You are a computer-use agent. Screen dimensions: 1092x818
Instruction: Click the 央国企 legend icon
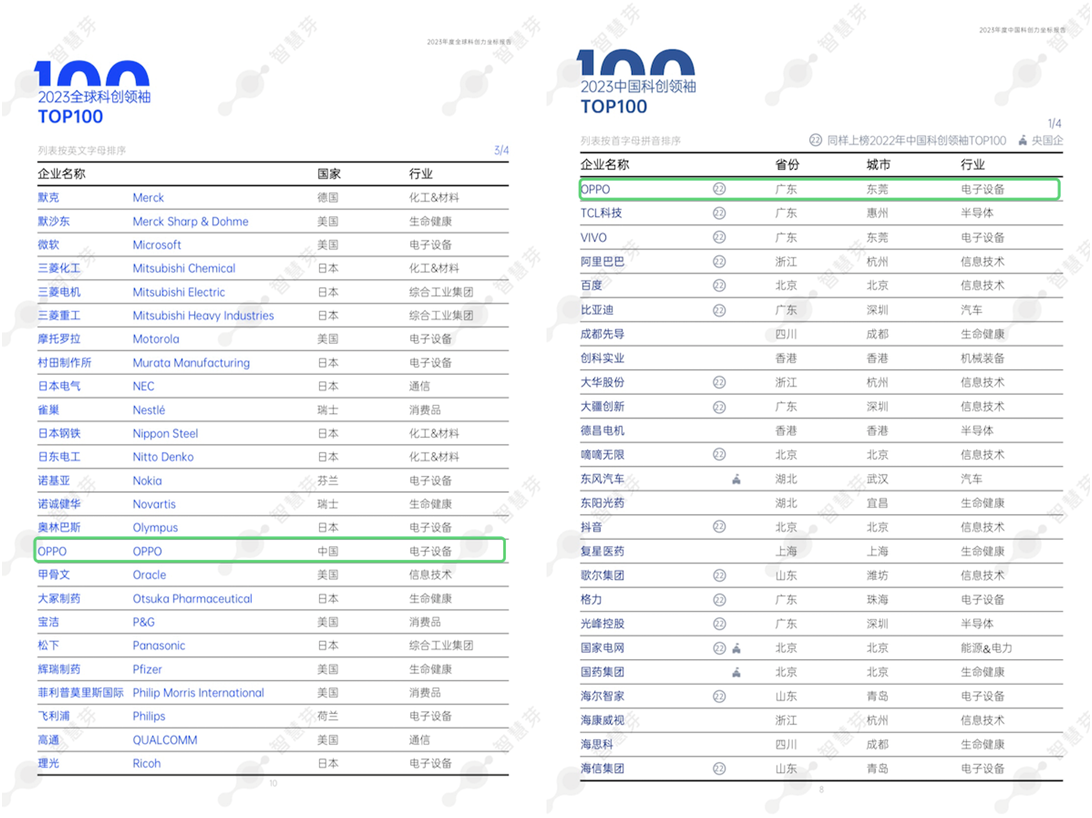coord(1022,140)
